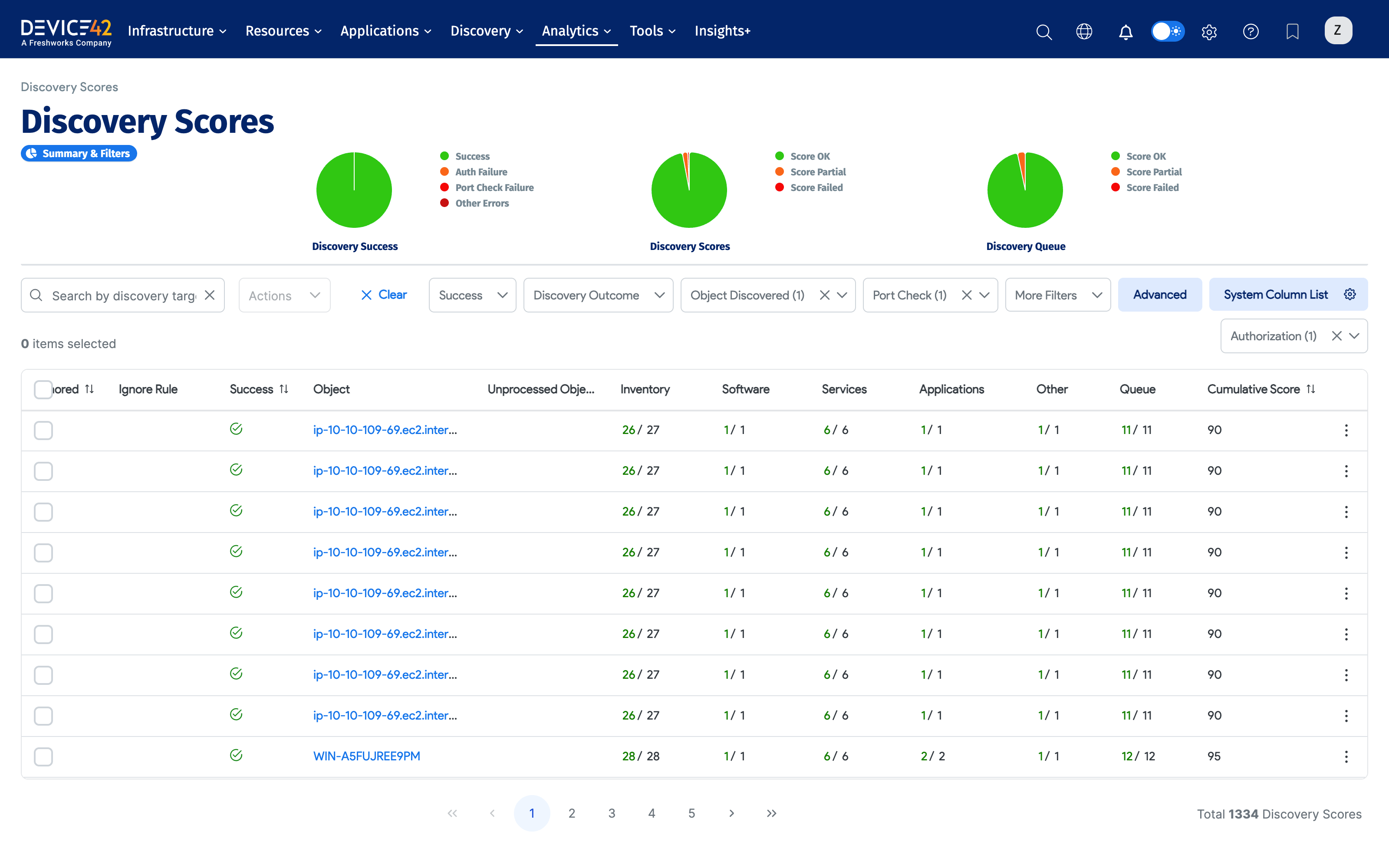The height and width of the screenshot is (868, 1389).
Task: Sort by Cumulative Score column arrows
Action: (x=1311, y=389)
